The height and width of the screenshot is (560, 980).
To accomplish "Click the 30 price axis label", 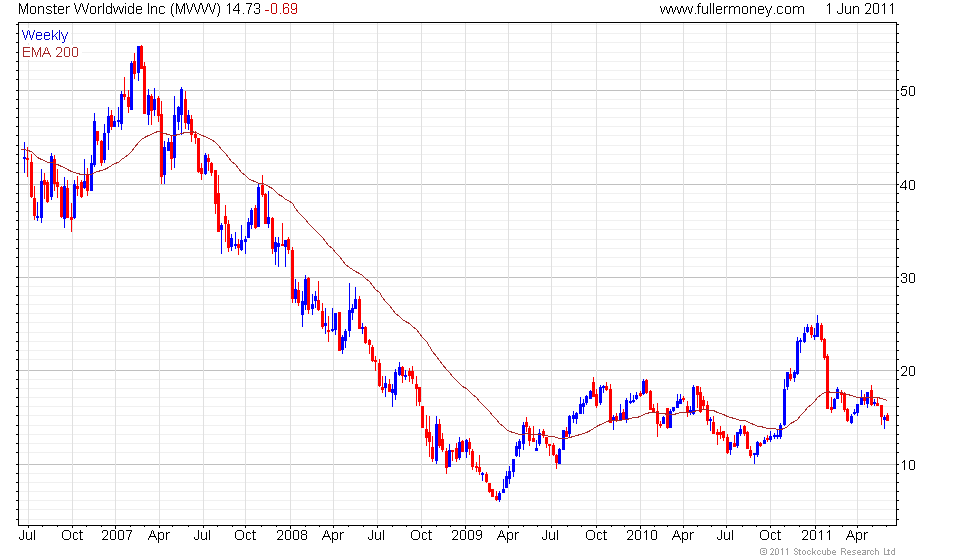I will pyautogui.click(x=908, y=278).
